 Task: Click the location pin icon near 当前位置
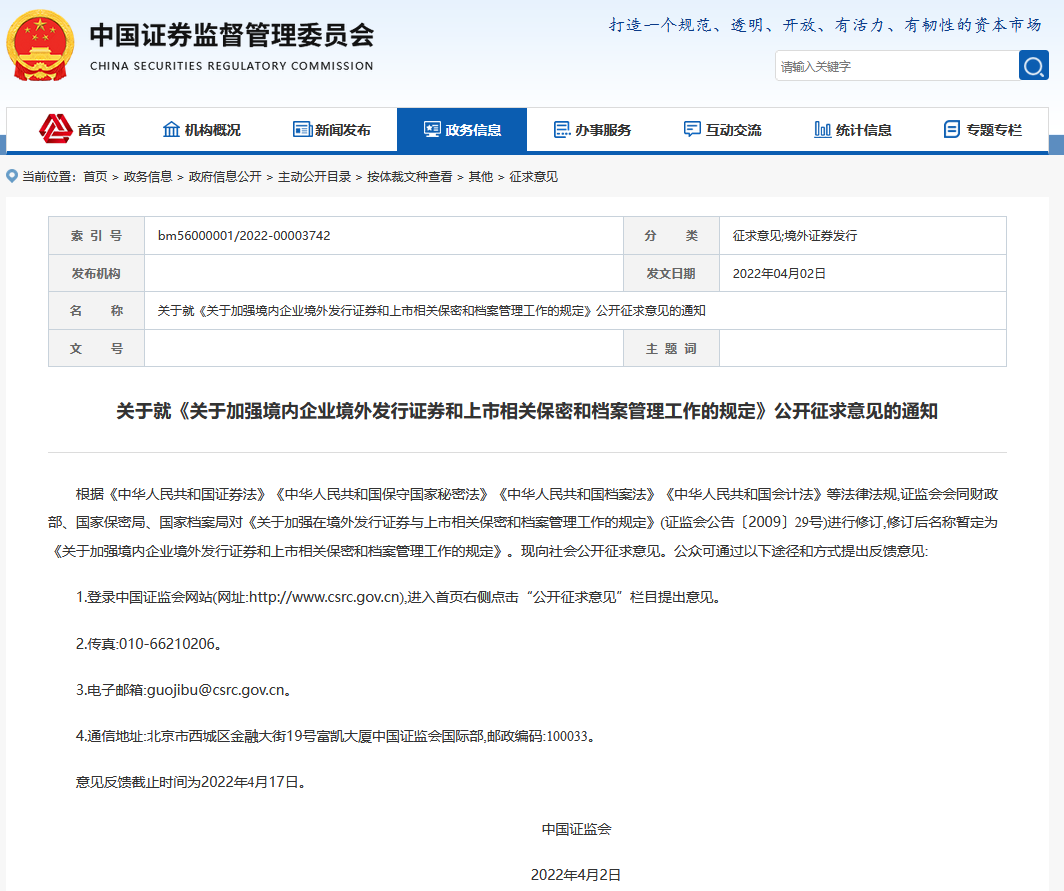(12, 176)
